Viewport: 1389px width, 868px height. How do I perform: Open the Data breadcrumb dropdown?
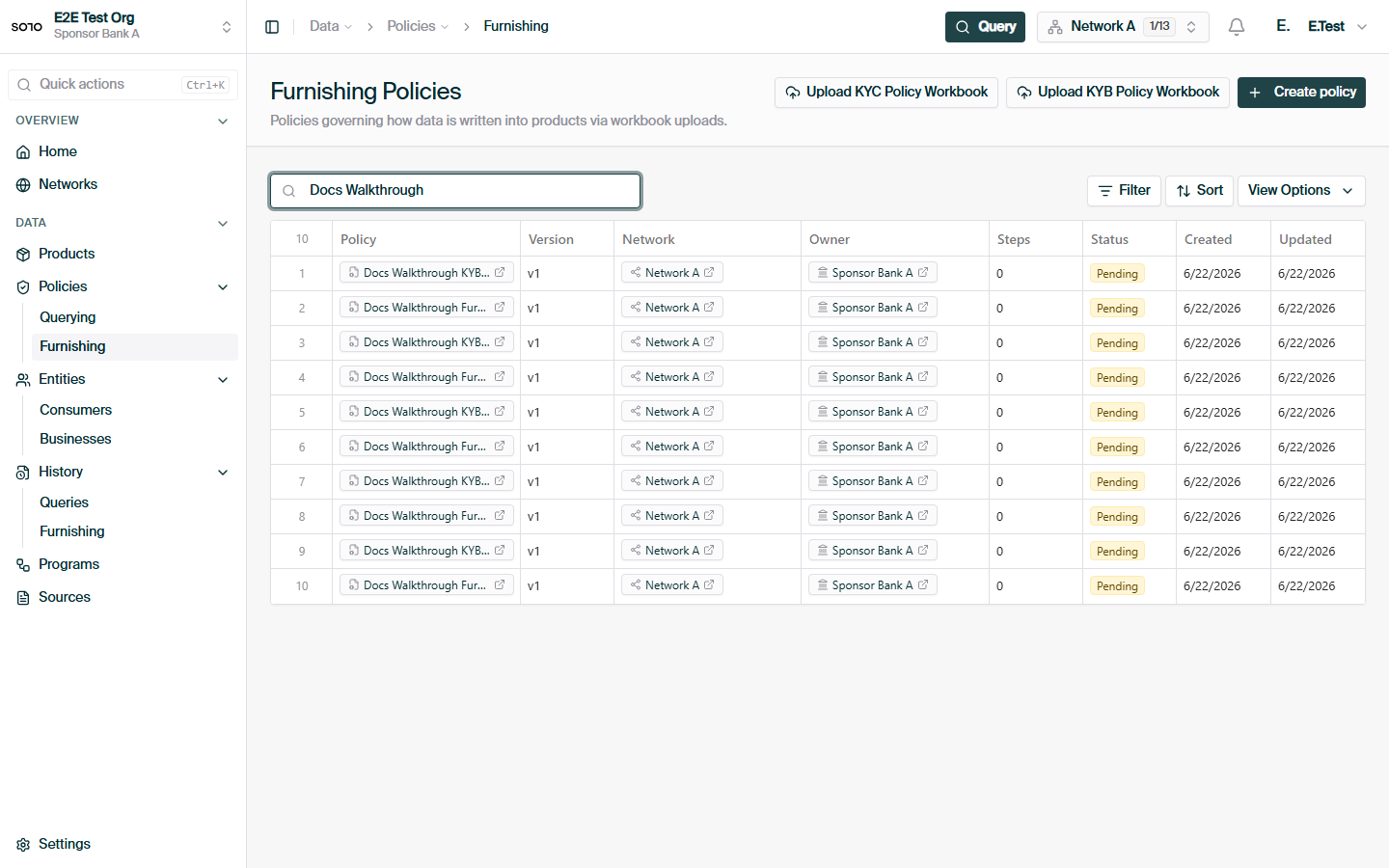click(x=331, y=27)
